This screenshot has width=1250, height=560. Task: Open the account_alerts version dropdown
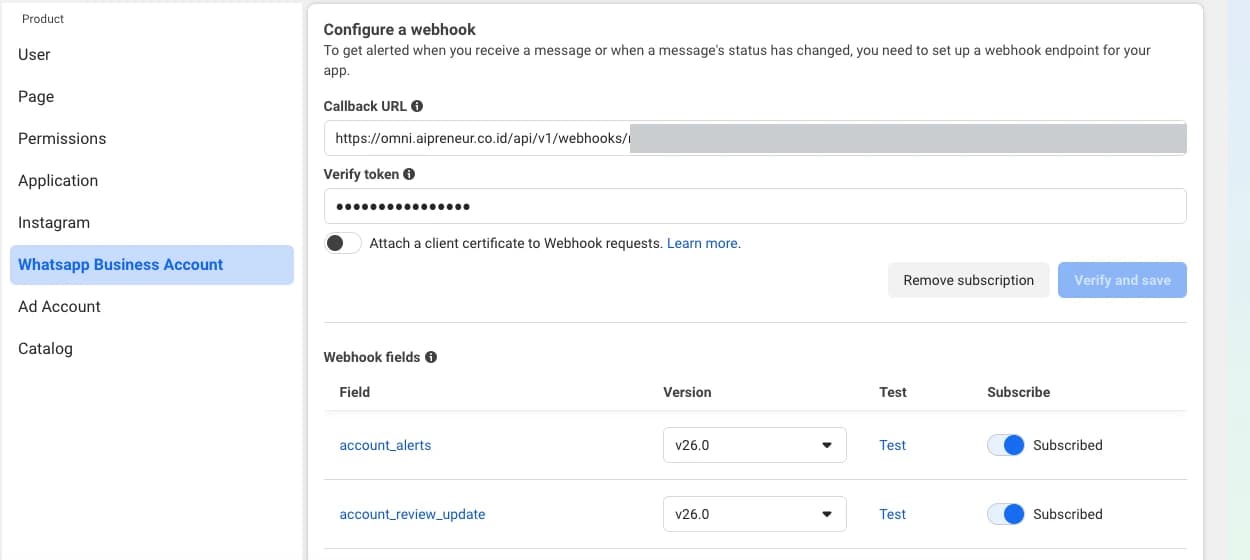click(x=755, y=445)
